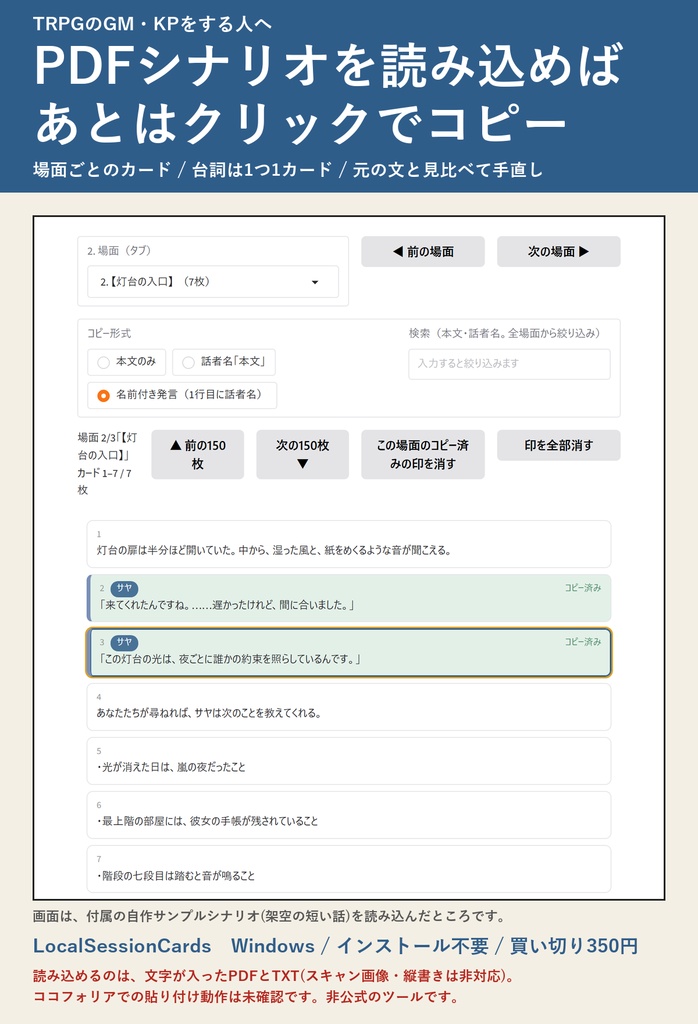The image size is (698, 1024).
Task: Select 名前付き発言 copy format
Action: point(182,395)
